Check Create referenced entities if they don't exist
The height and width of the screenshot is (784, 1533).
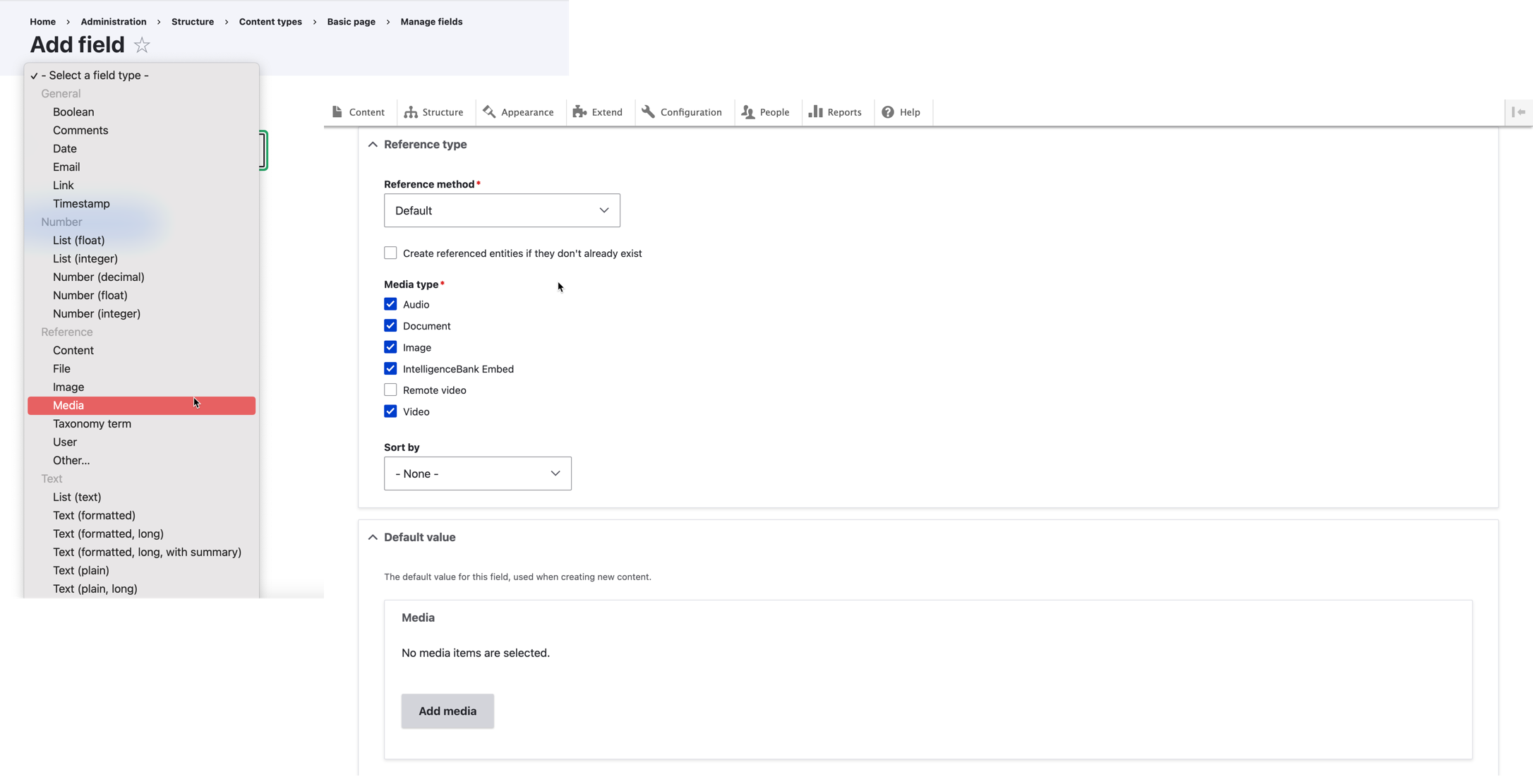coord(390,253)
